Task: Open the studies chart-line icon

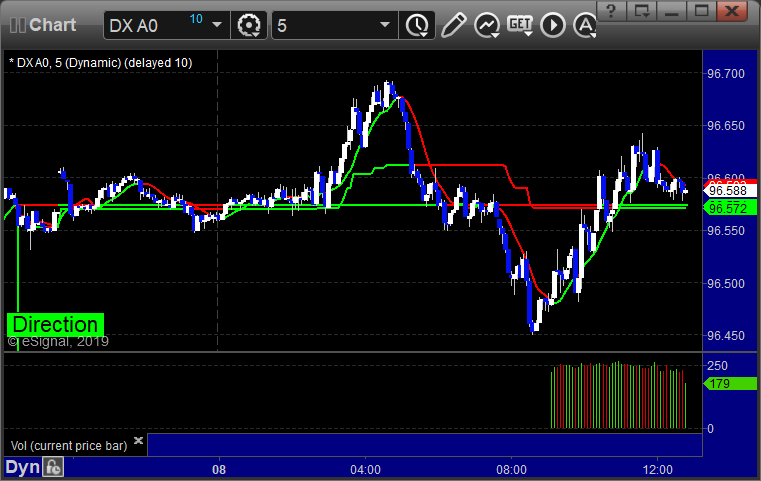Action: tap(487, 25)
